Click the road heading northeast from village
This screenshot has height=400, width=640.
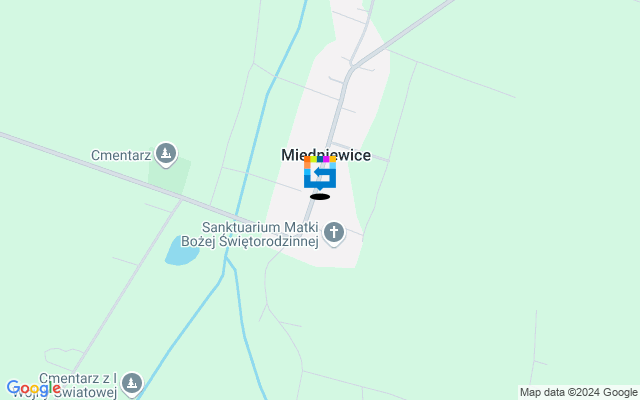(402, 33)
